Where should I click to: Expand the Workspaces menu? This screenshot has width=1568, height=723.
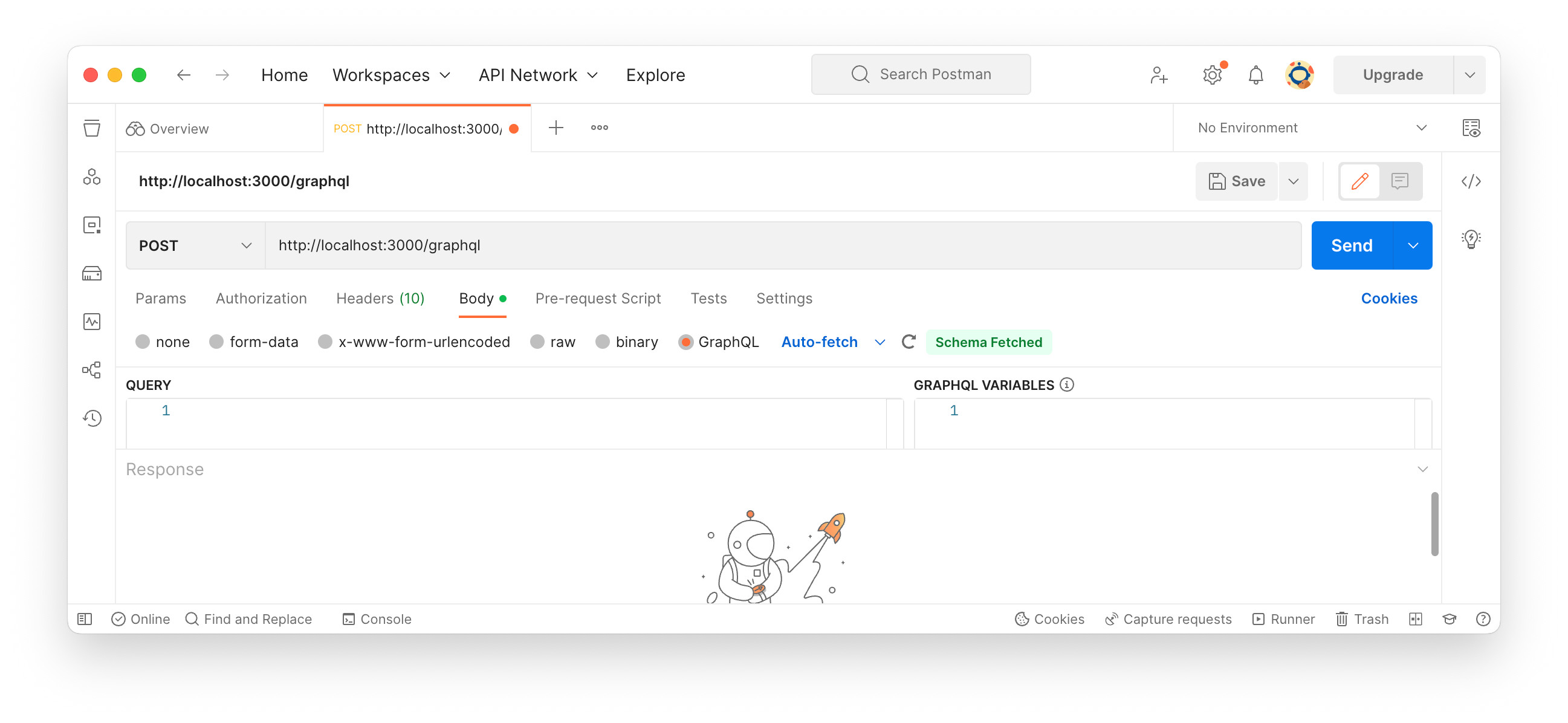390,75
